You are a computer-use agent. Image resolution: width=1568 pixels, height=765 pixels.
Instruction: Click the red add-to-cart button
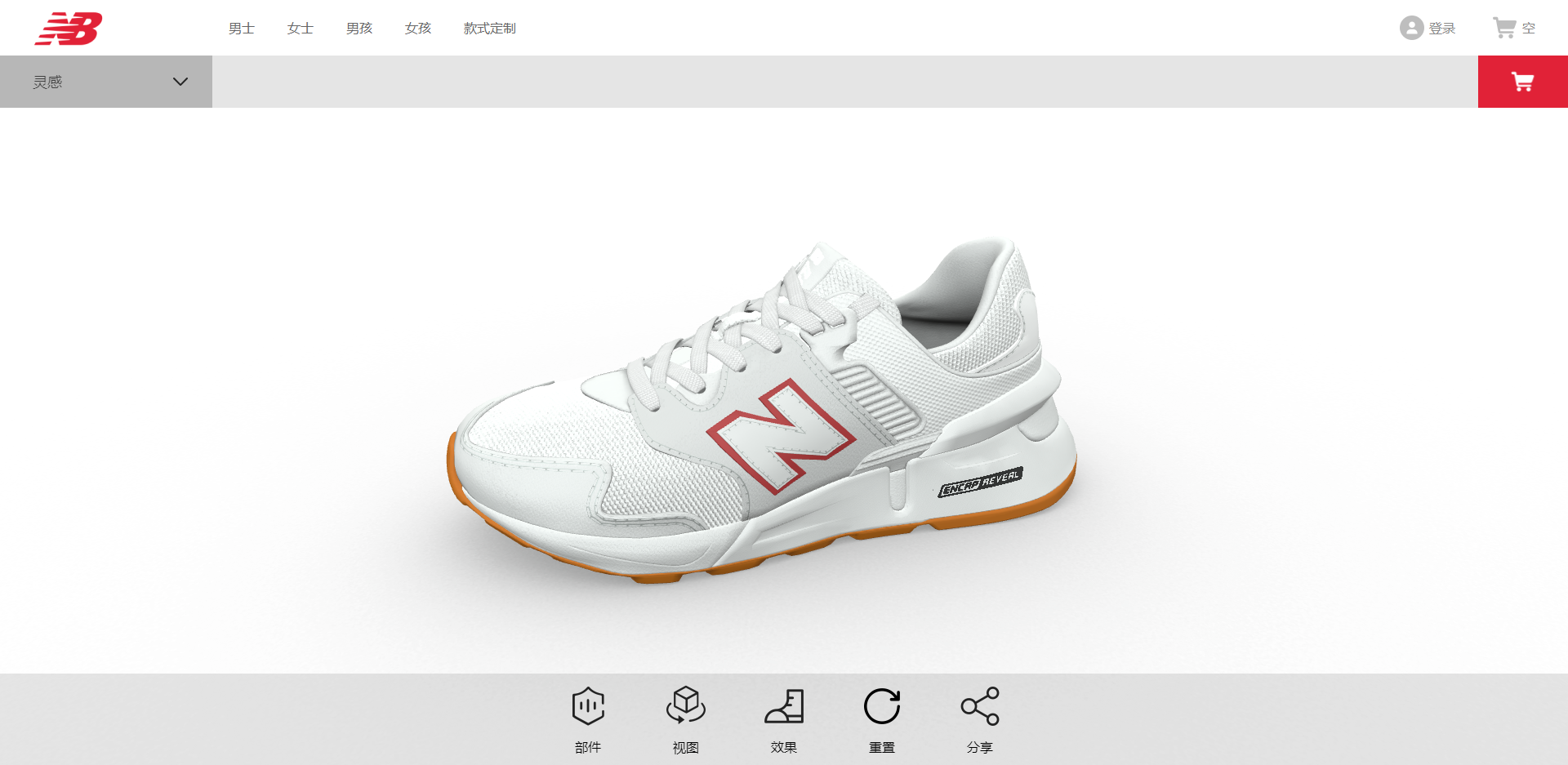point(1523,82)
